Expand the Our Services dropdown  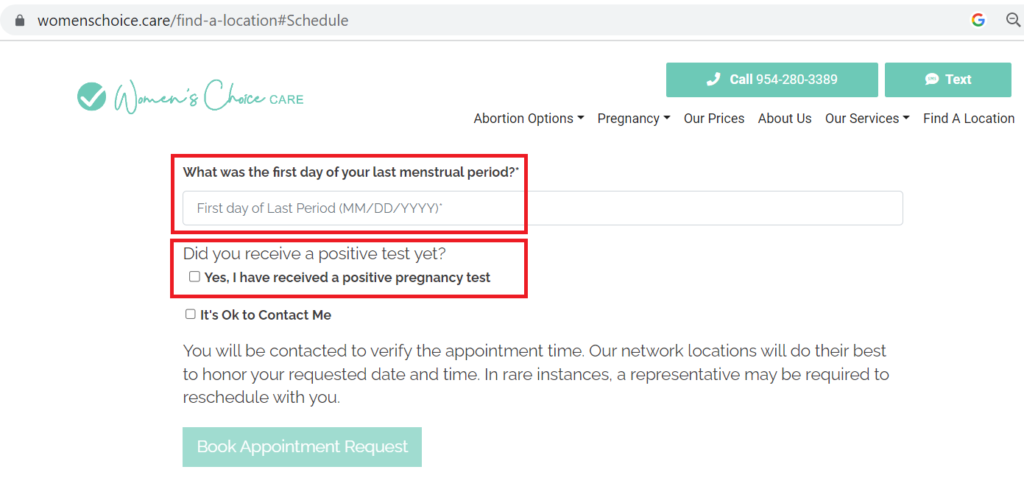coord(867,118)
